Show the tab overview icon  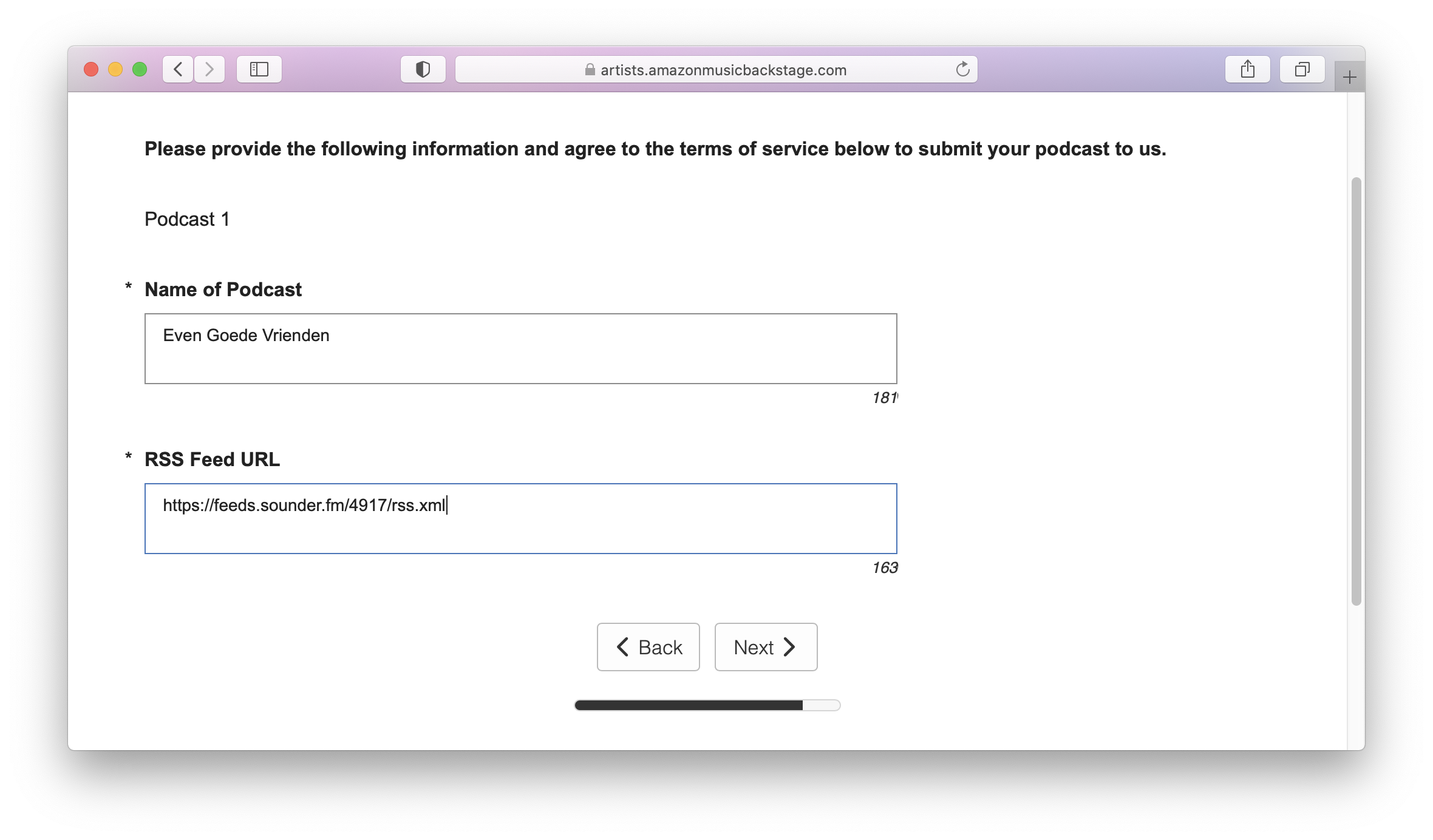tap(1302, 69)
